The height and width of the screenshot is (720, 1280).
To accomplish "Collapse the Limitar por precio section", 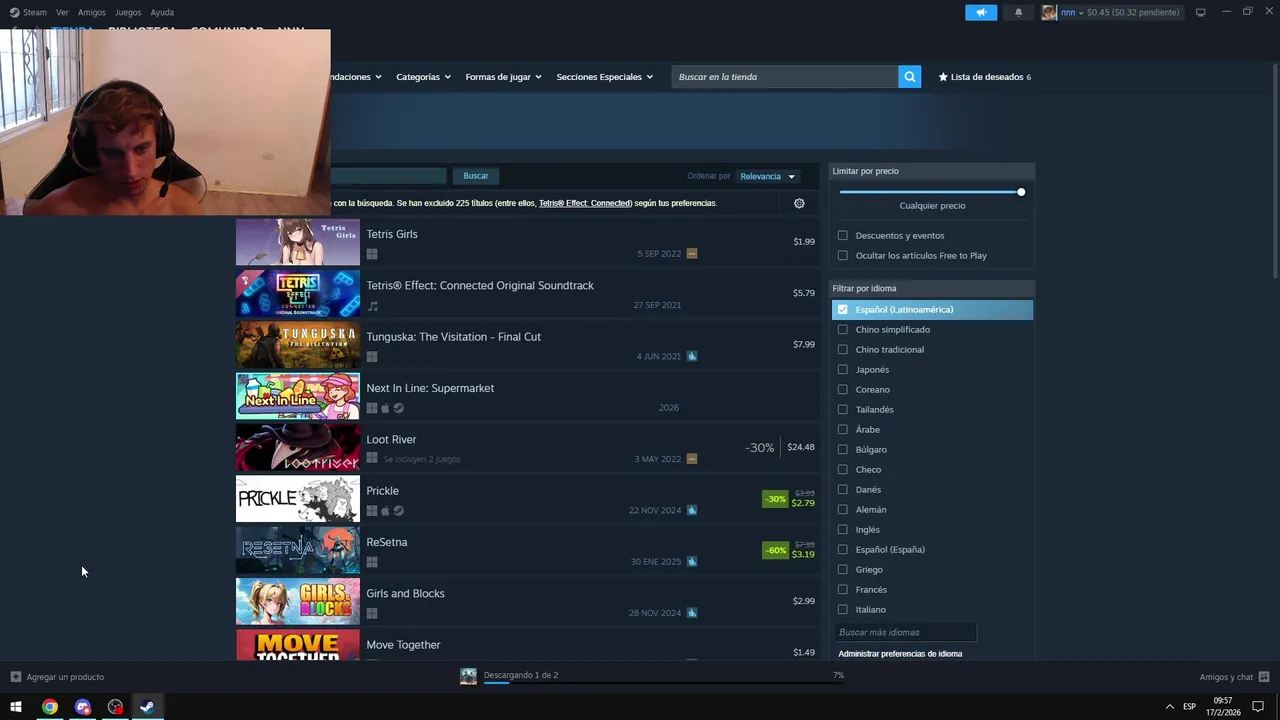I will coord(932,171).
